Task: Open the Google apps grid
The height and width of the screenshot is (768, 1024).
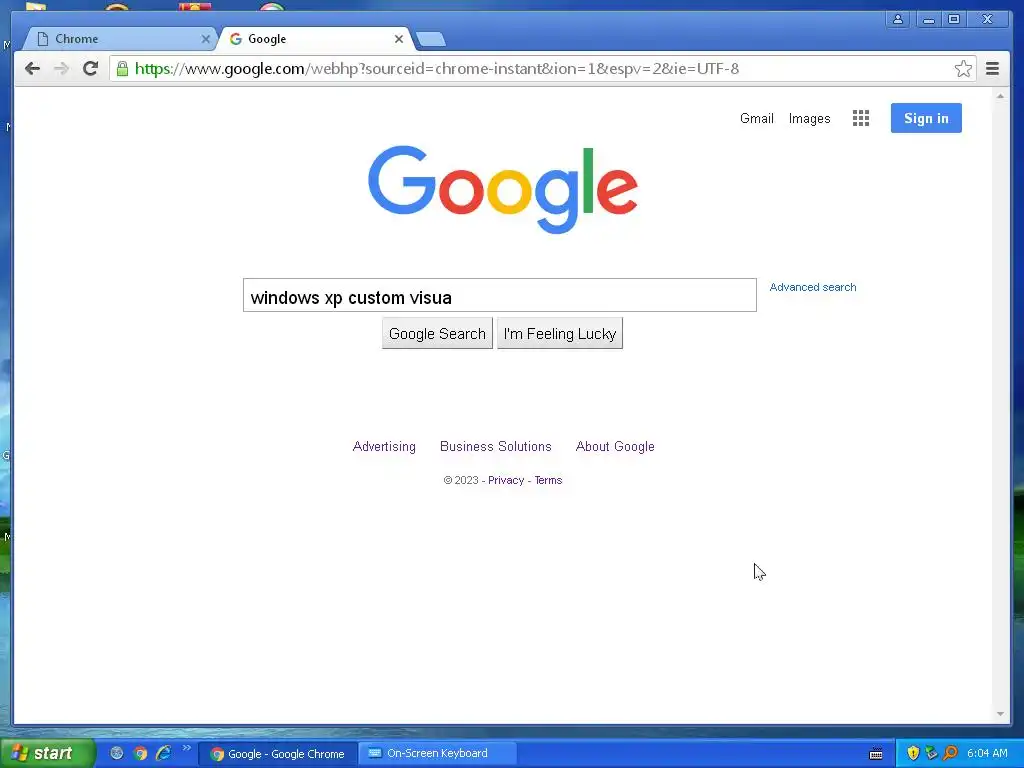Action: tap(861, 118)
